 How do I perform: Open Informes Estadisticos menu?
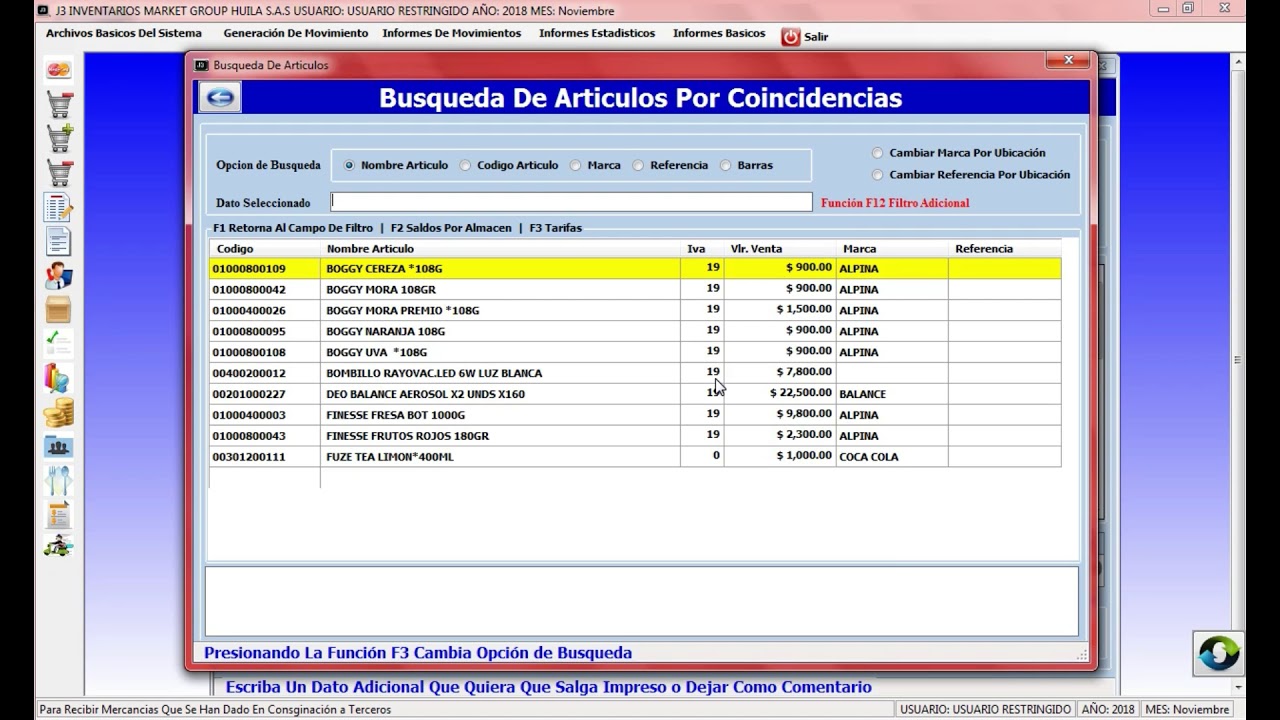click(597, 33)
